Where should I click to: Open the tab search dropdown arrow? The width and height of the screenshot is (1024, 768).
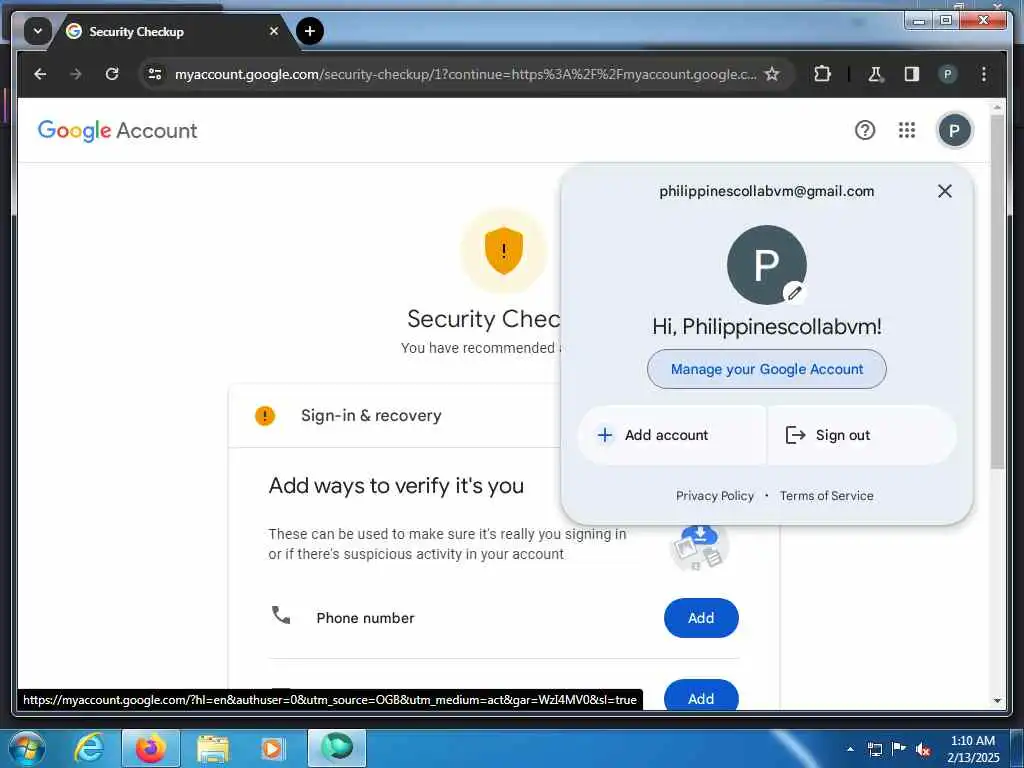(x=38, y=31)
